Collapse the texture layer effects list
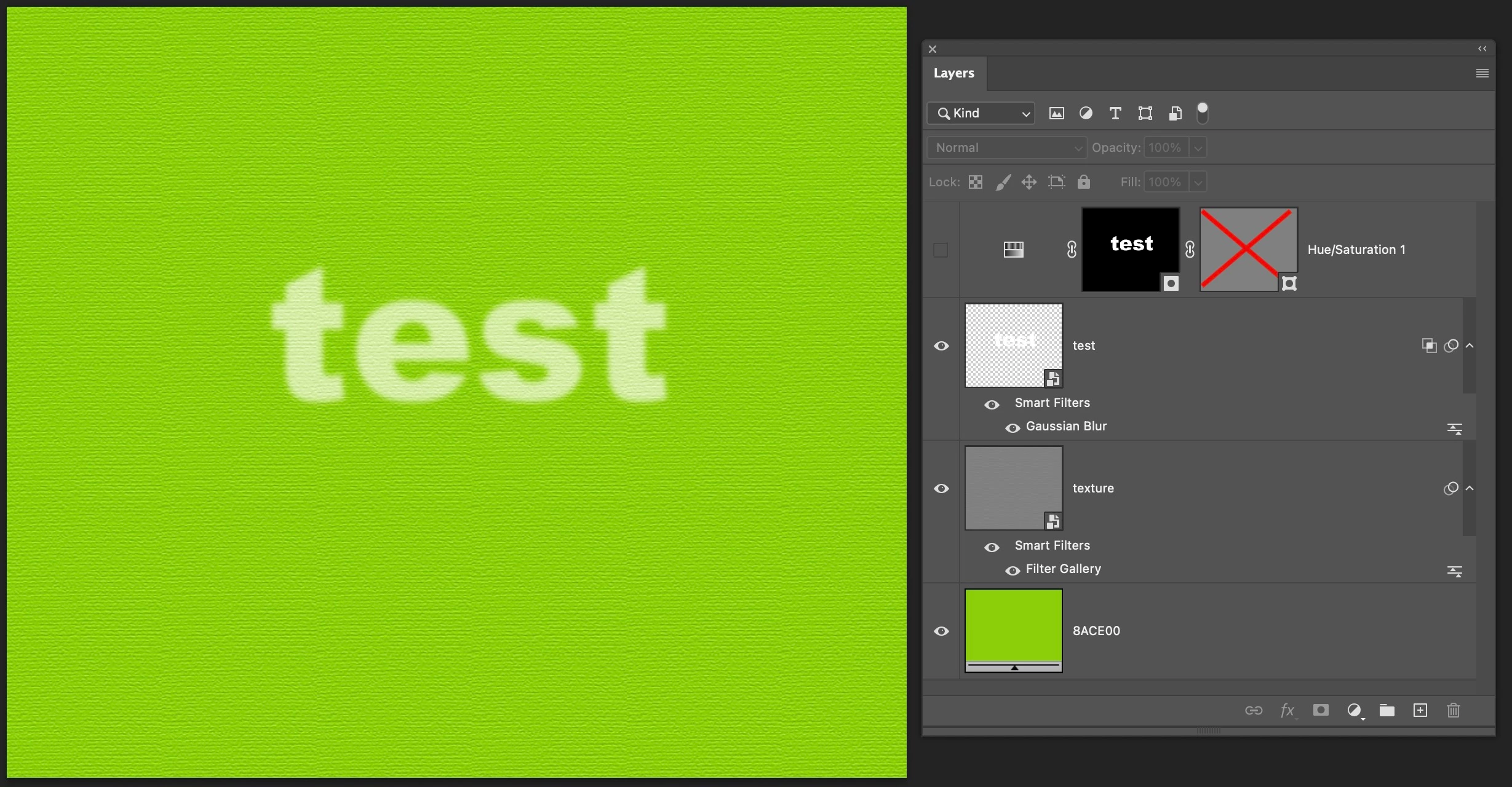 [x=1470, y=488]
